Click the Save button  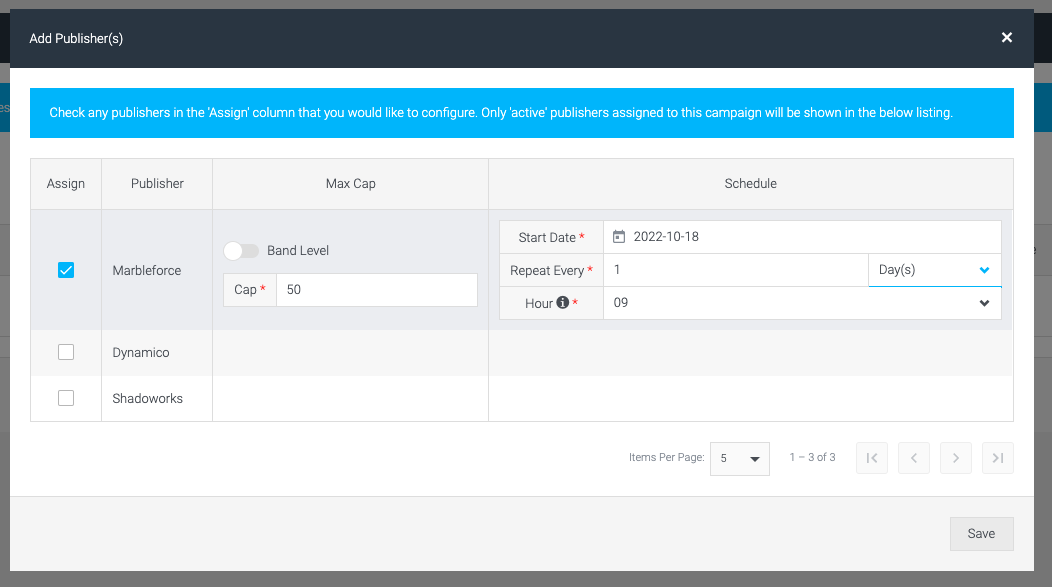982,533
